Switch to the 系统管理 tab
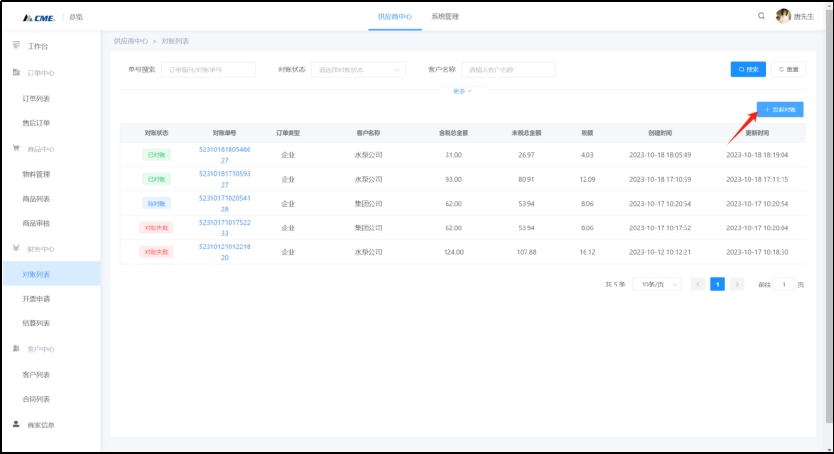 (445, 17)
